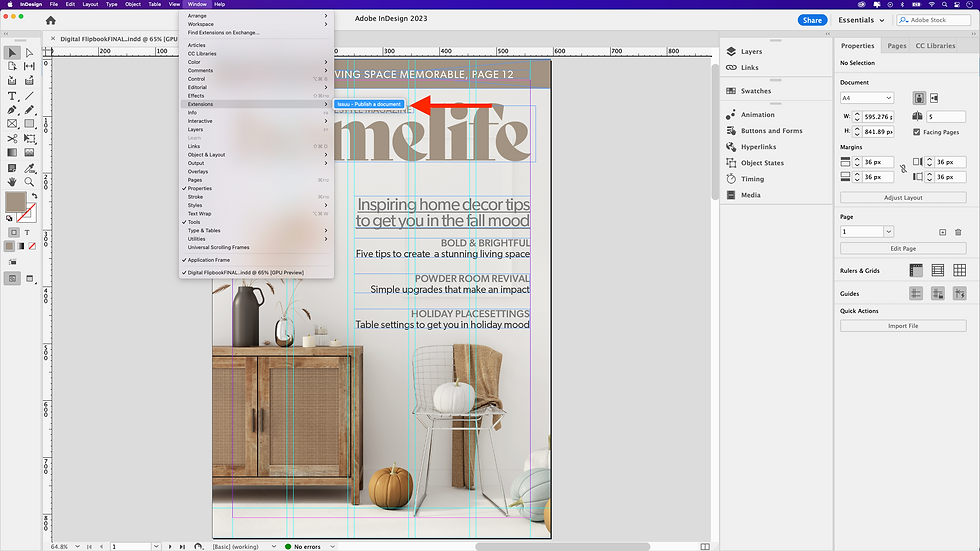980x551 pixels.
Task: Click the Adobe Stock search field
Action: coord(934,20)
